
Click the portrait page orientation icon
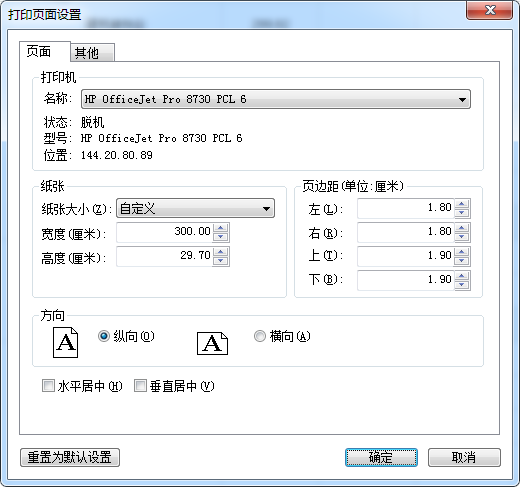(65, 342)
